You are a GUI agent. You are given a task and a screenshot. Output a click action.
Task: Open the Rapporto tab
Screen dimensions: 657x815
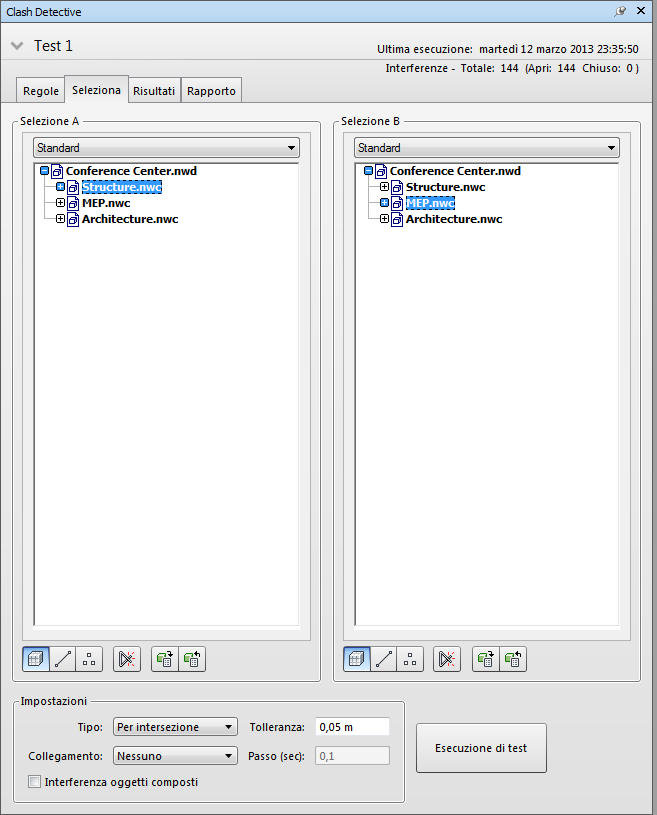pos(211,90)
